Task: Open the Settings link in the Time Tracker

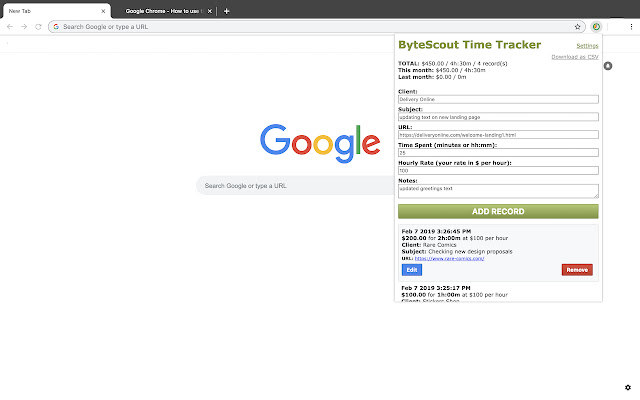Action: (587, 46)
